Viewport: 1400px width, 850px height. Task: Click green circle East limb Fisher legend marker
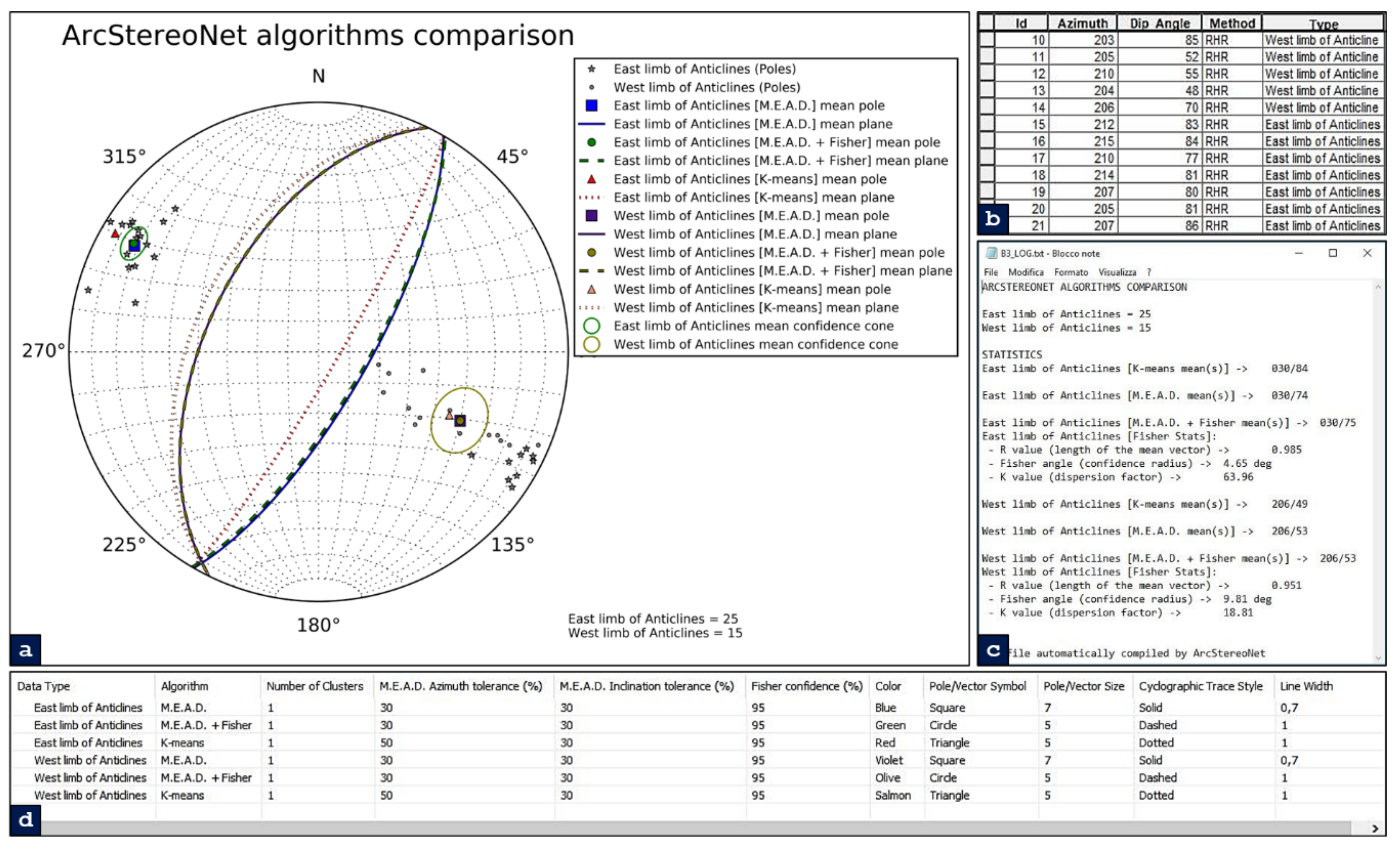tap(591, 142)
